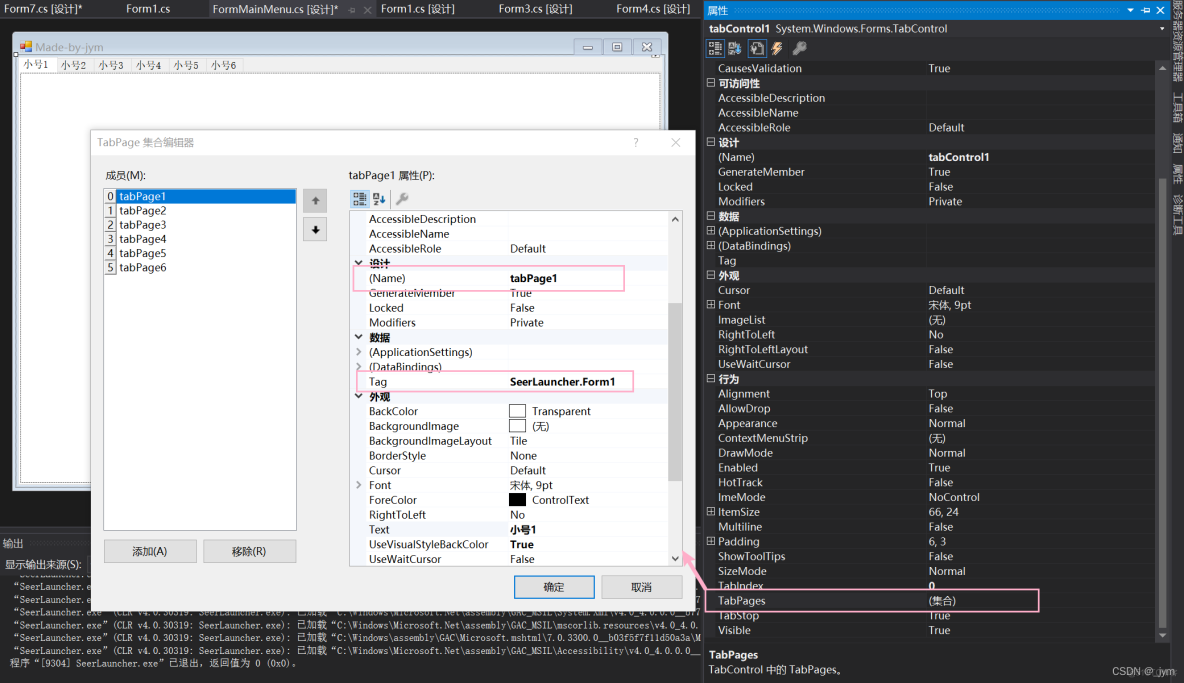The image size is (1184, 683).
Task: Move tabPage down with the arrow button
Action: click(316, 230)
